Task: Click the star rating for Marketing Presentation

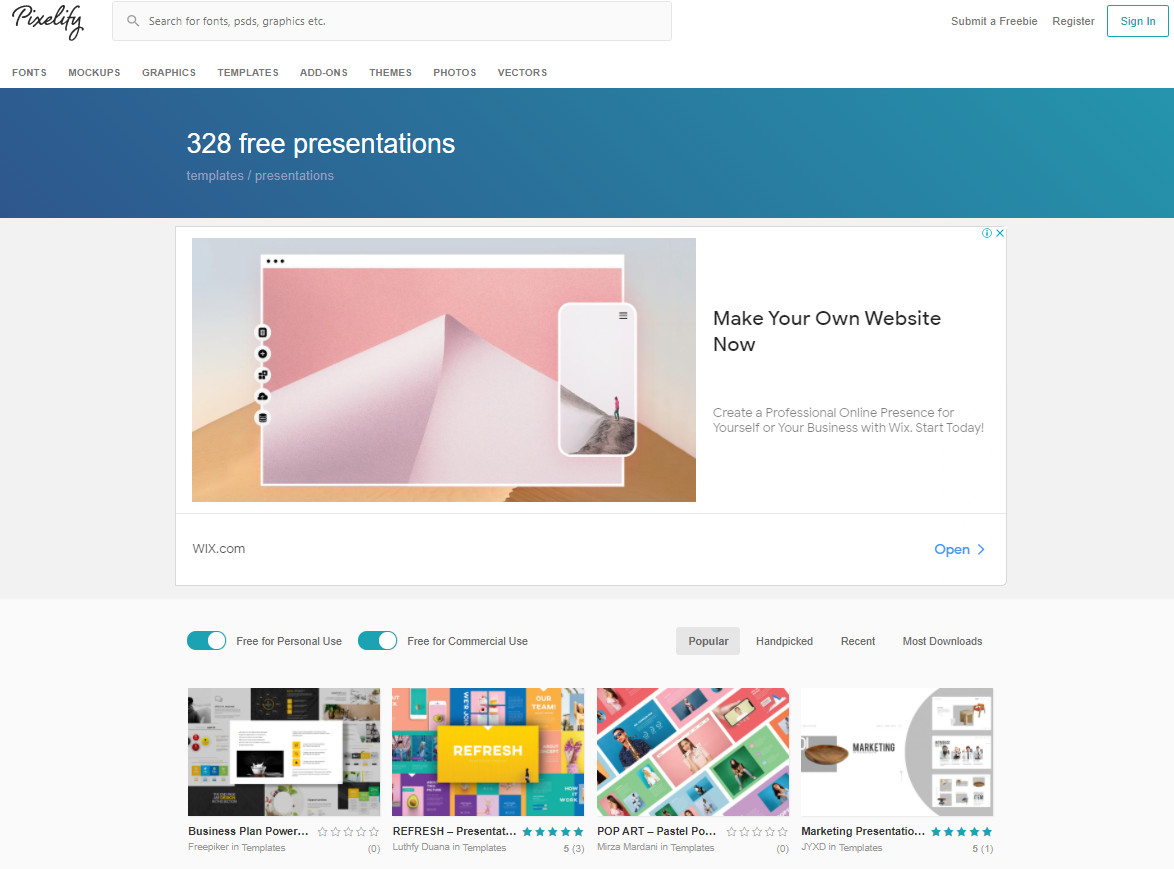Action: 961,832
